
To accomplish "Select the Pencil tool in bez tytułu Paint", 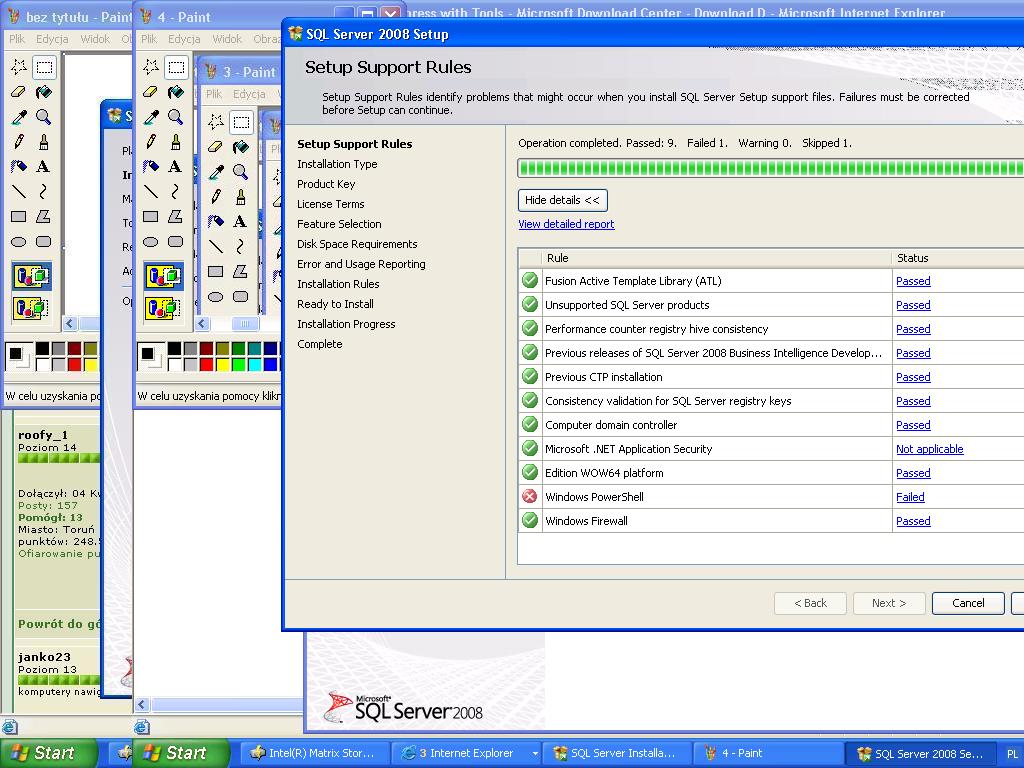I will 19,142.
